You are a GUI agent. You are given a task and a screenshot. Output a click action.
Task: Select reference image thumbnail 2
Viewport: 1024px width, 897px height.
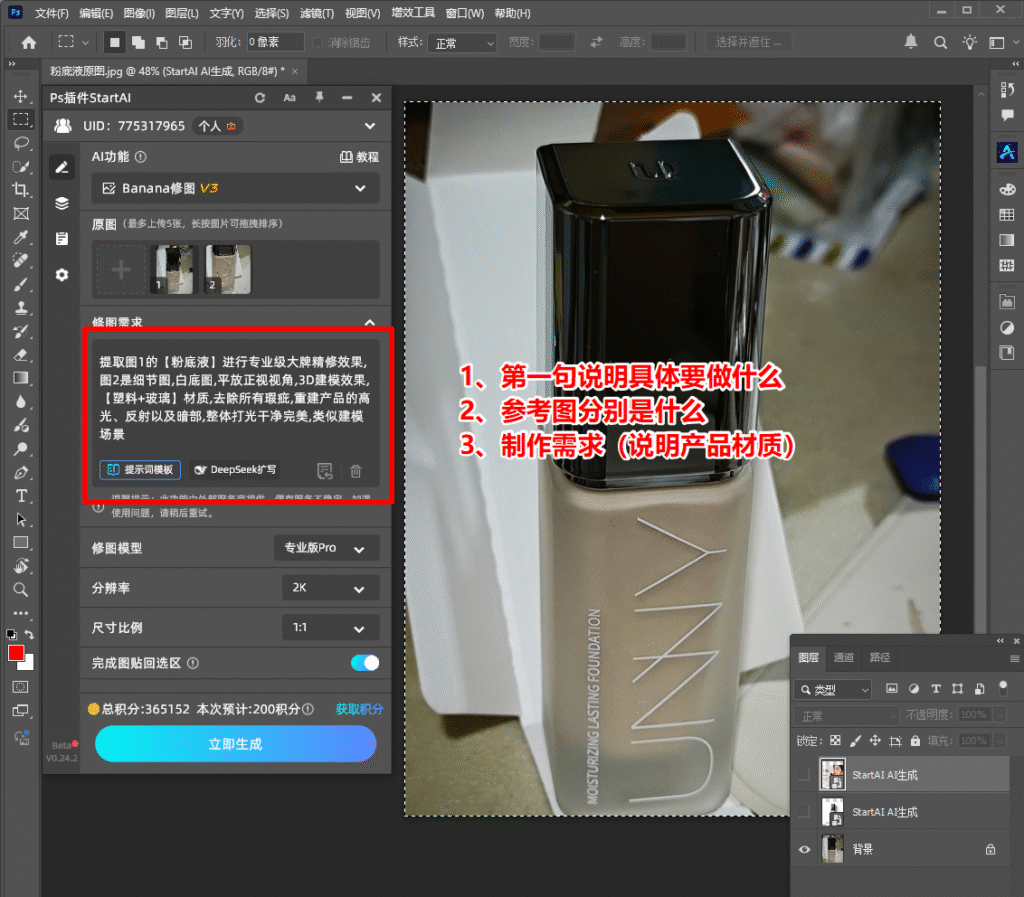(227, 270)
